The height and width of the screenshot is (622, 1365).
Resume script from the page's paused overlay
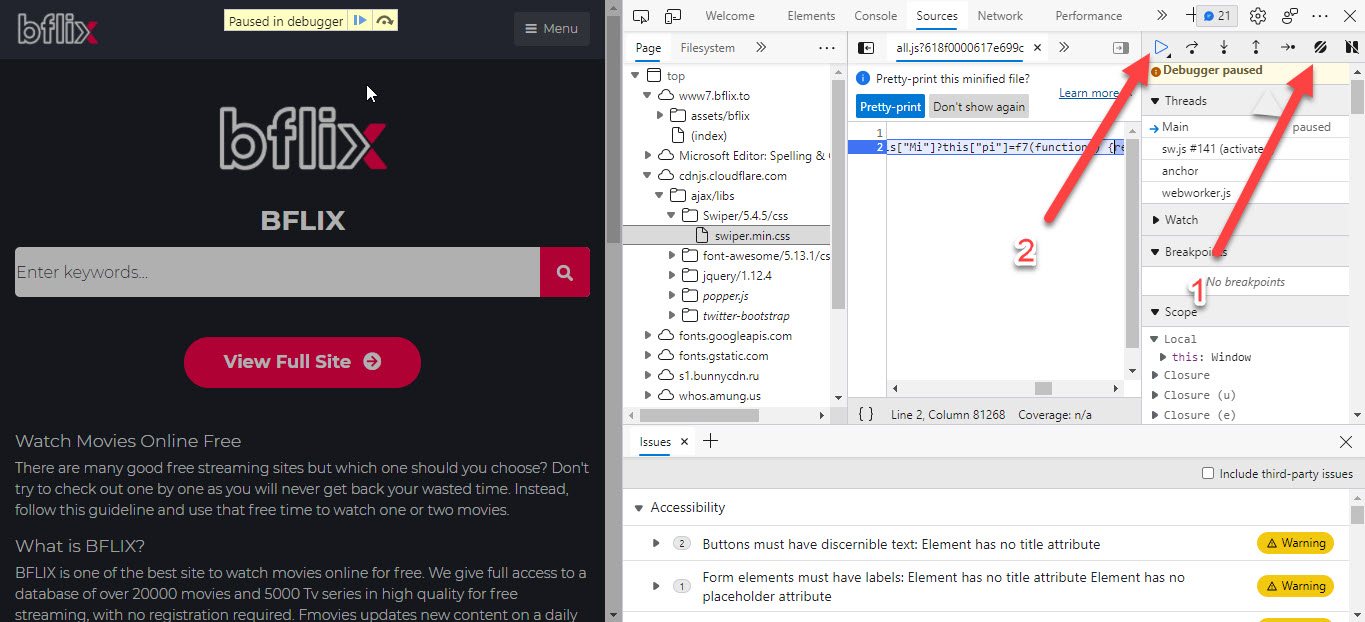(x=360, y=20)
